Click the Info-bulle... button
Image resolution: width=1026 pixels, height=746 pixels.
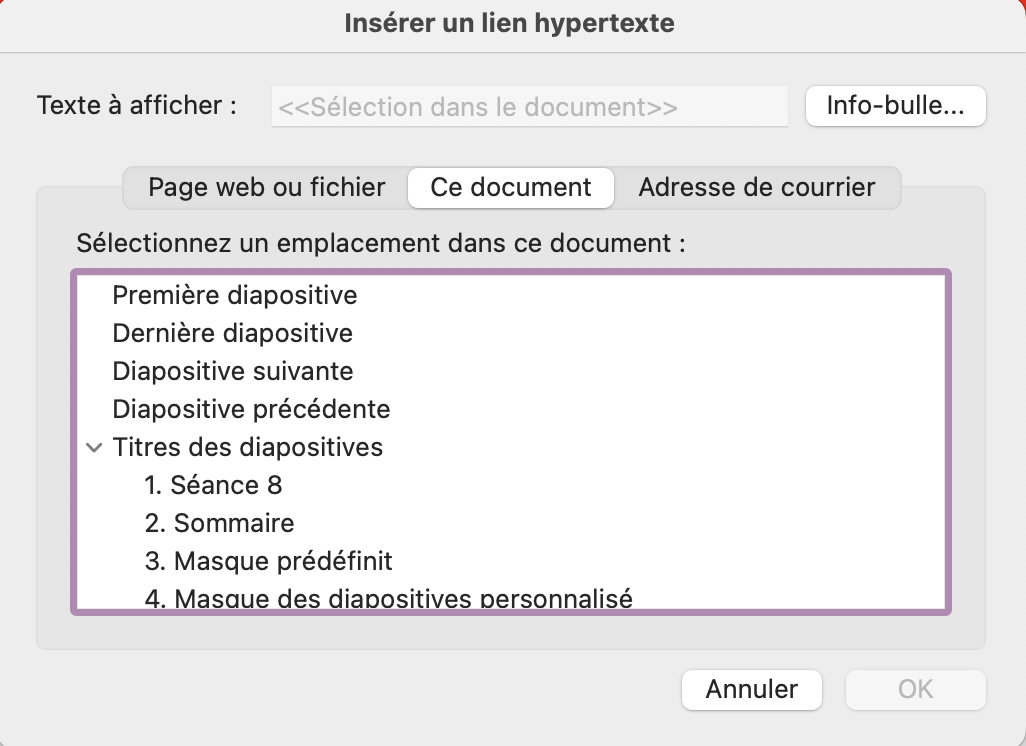(896, 106)
